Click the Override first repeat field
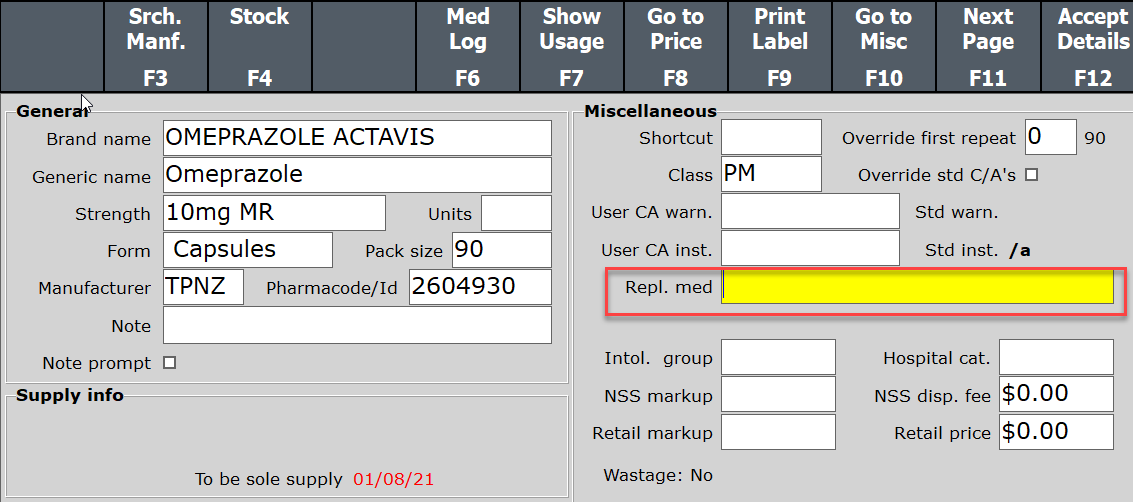Viewport: 1133px width, 502px height. tap(1049, 137)
